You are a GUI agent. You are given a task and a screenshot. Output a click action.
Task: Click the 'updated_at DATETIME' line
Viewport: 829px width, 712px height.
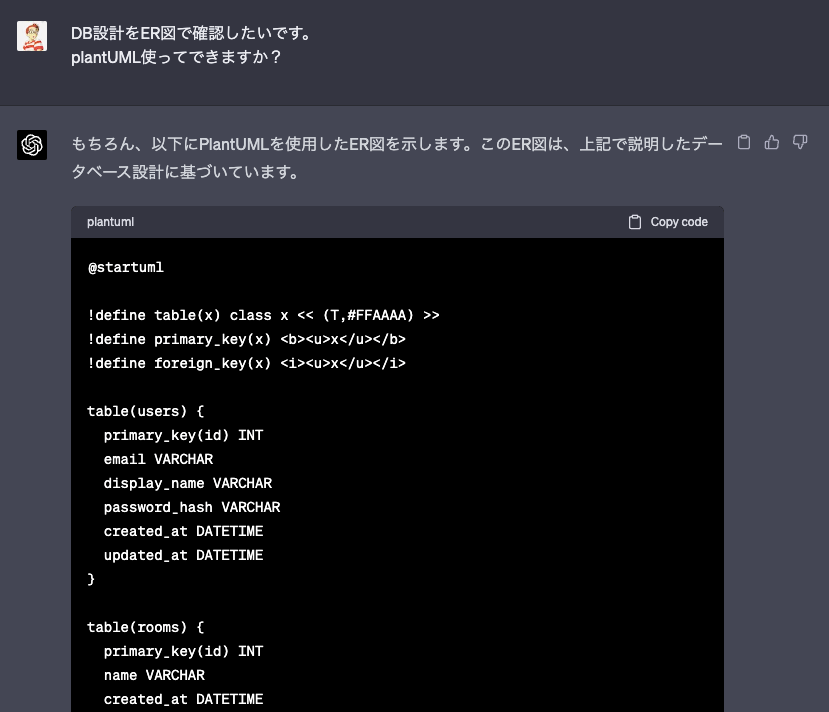pyautogui.click(x=183, y=556)
